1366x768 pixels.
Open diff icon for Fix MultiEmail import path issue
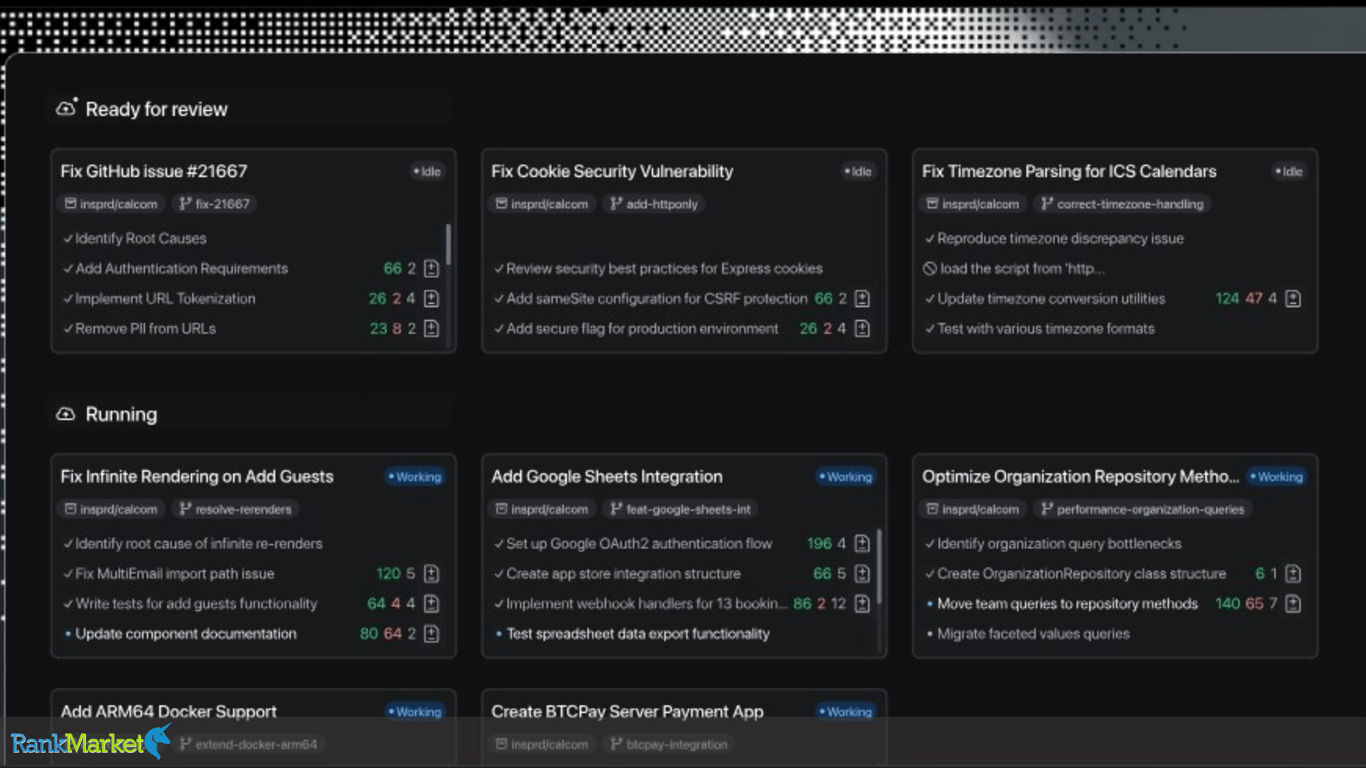coord(431,574)
